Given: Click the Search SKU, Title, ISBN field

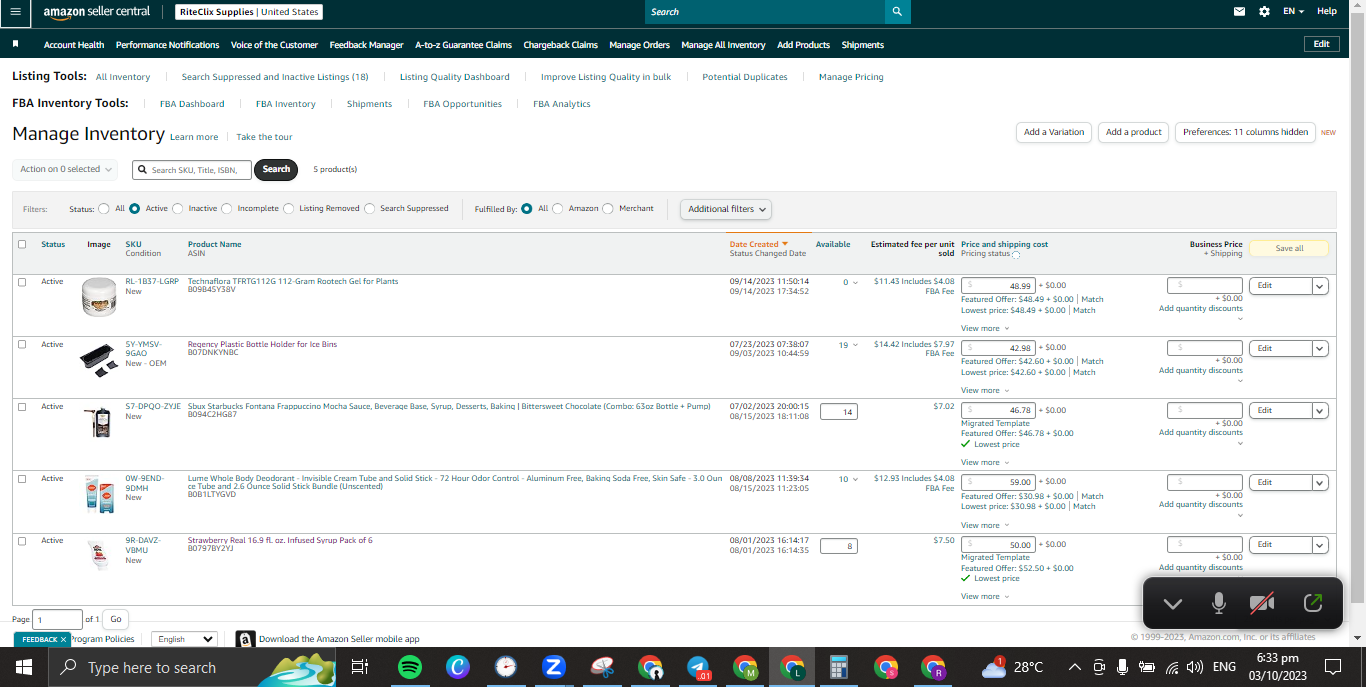Looking at the screenshot, I should pyautogui.click(x=192, y=170).
